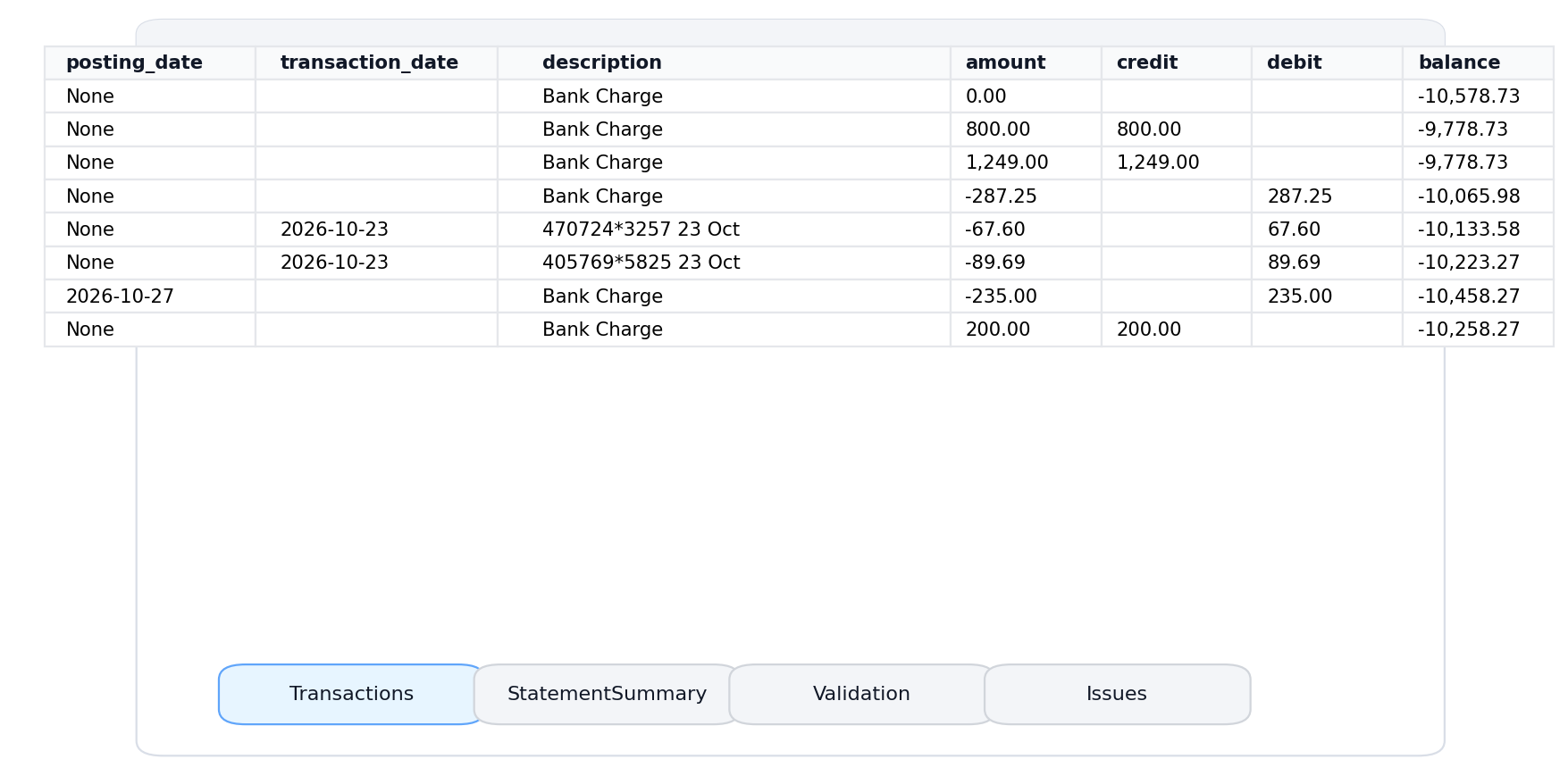The height and width of the screenshot is (776, 1568).
Task: Click the debit cell 89.69
Action: coord(1327,263)
